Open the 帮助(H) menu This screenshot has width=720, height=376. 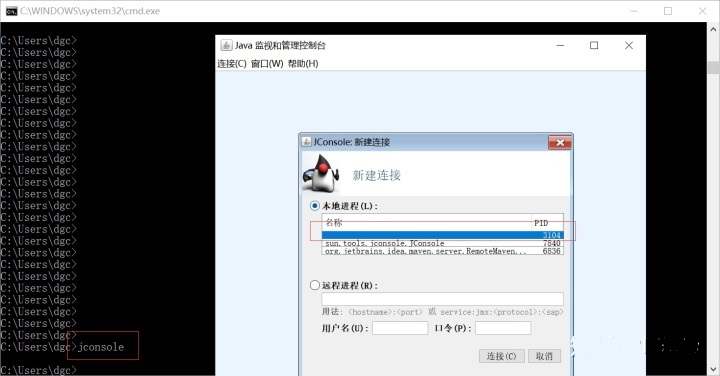pyautogui.click(x=303, y=63)
